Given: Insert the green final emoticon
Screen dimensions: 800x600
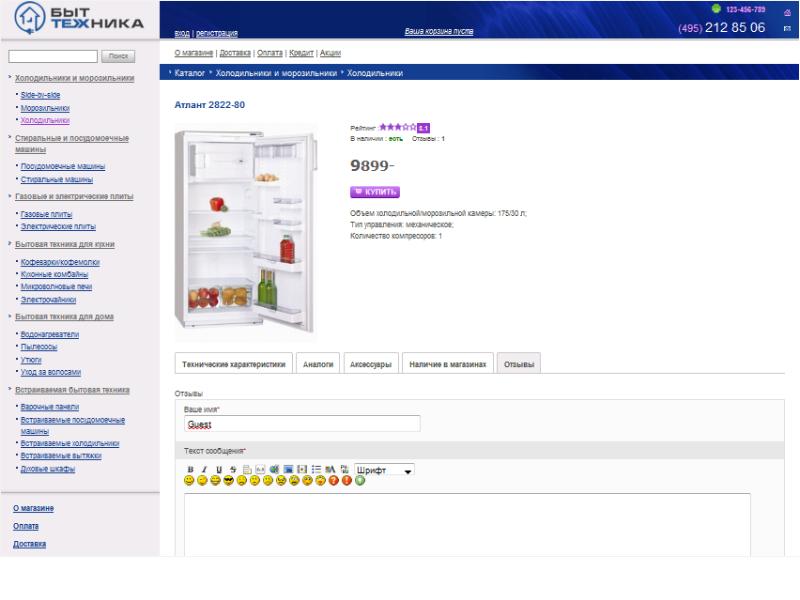Looking at the screenshot, I should click(360, 481).
